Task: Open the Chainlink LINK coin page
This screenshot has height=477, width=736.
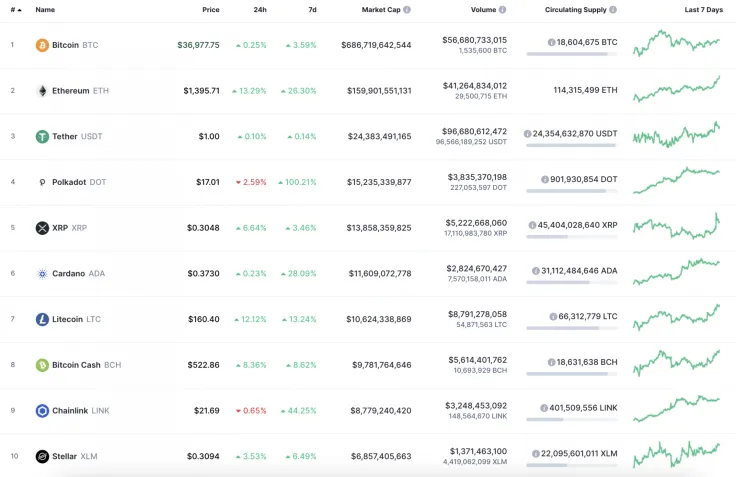Action: tap(80, 410)
